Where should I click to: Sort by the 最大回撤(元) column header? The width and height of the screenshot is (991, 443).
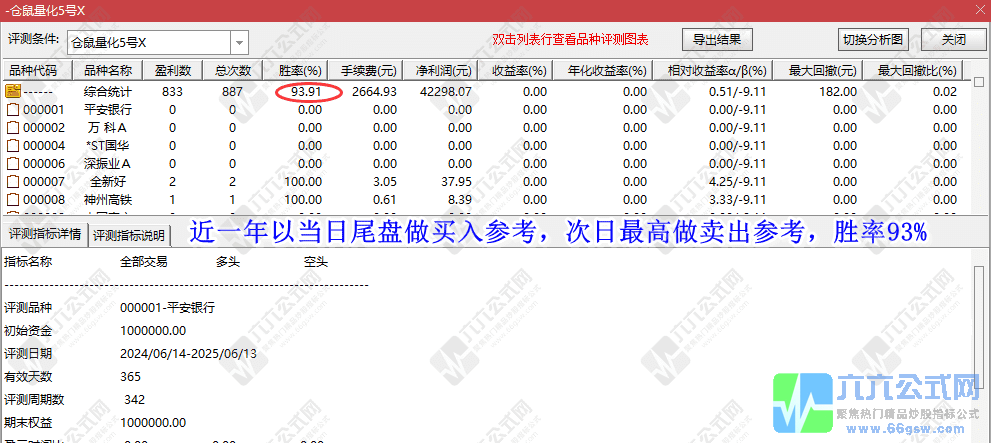pos(823,71)
